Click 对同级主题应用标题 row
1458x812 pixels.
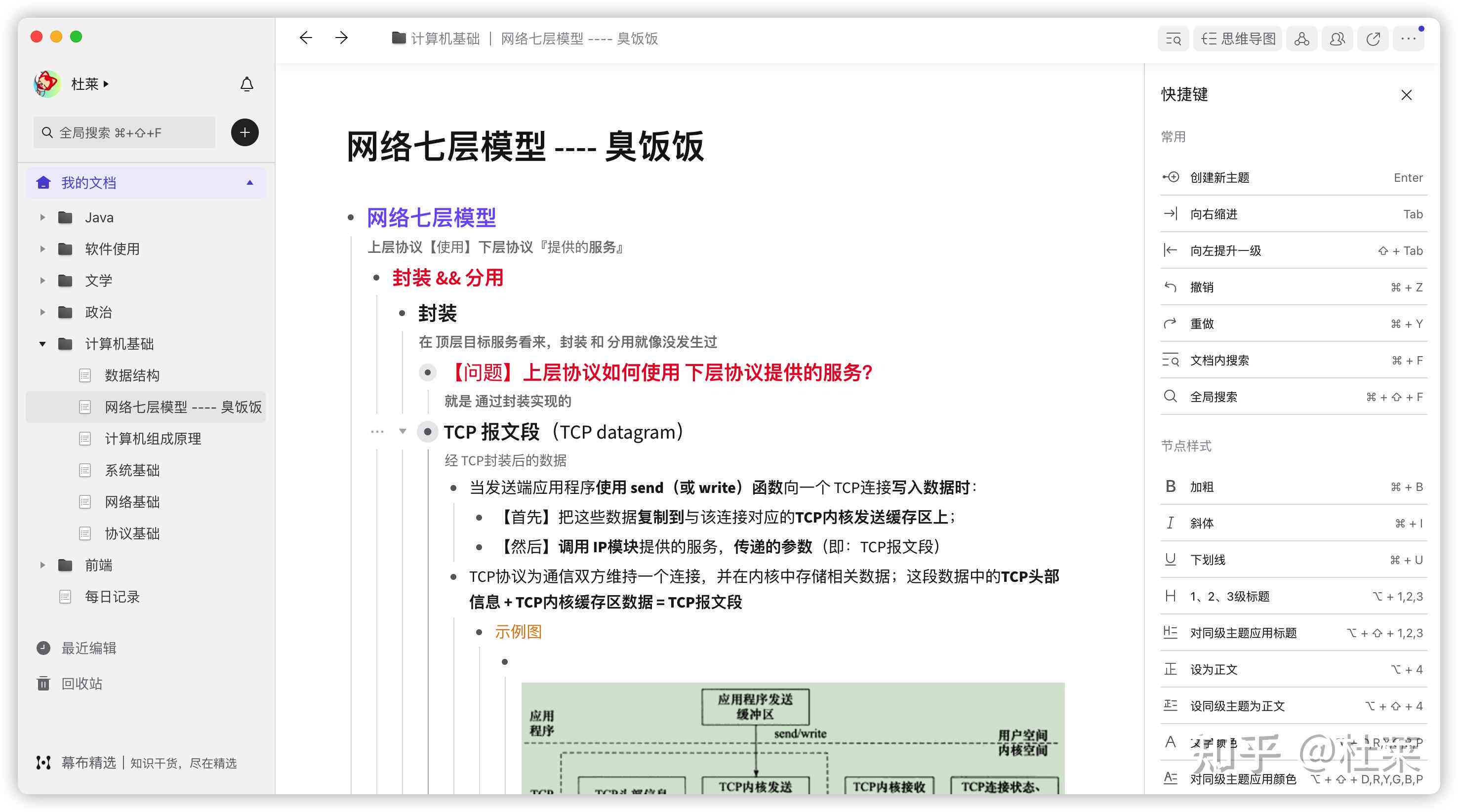1294,633
